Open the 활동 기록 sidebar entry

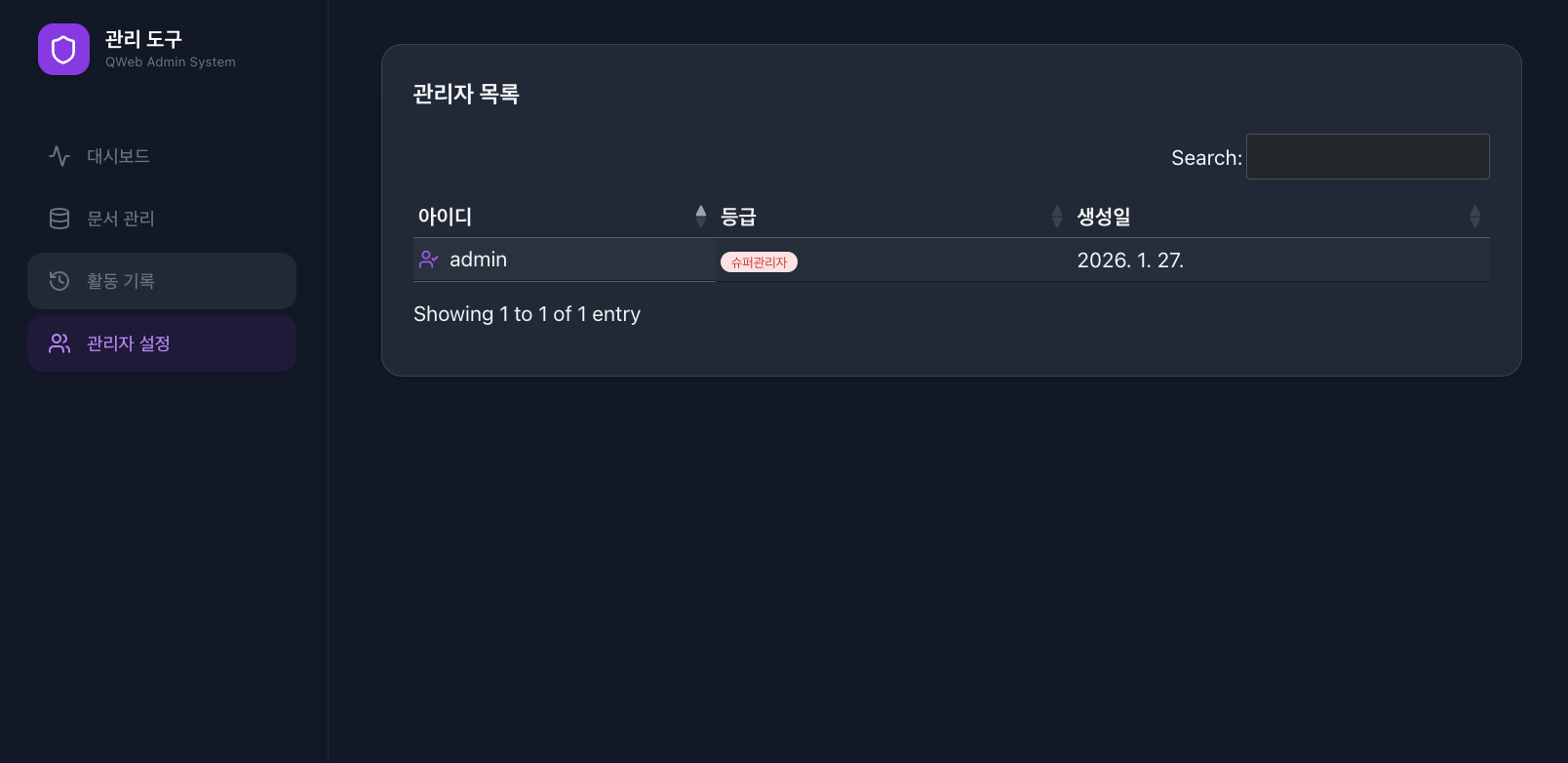121,281
